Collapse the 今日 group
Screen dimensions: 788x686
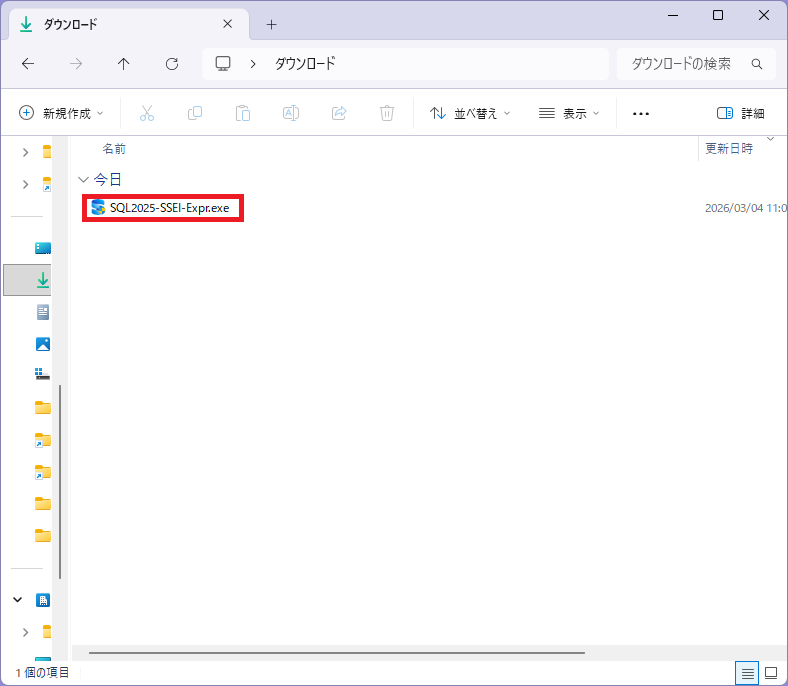pyautogui.click(x=83, y=179)
